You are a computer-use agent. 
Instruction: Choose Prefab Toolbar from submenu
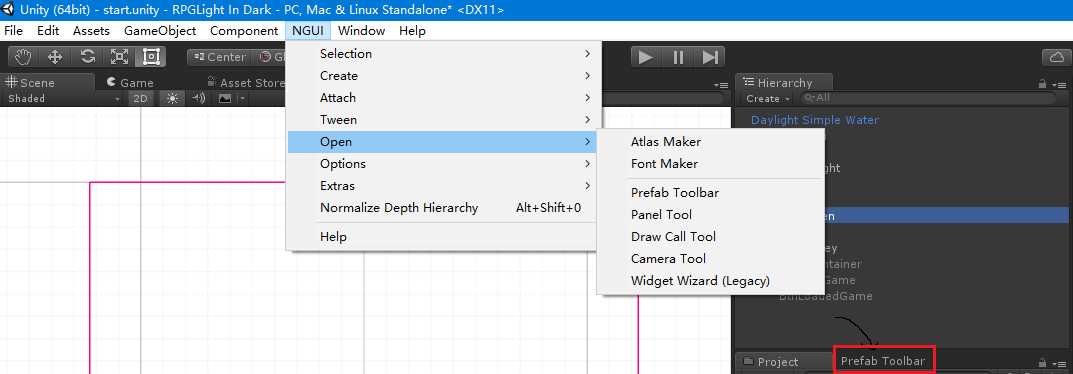(x=711, y=192)
